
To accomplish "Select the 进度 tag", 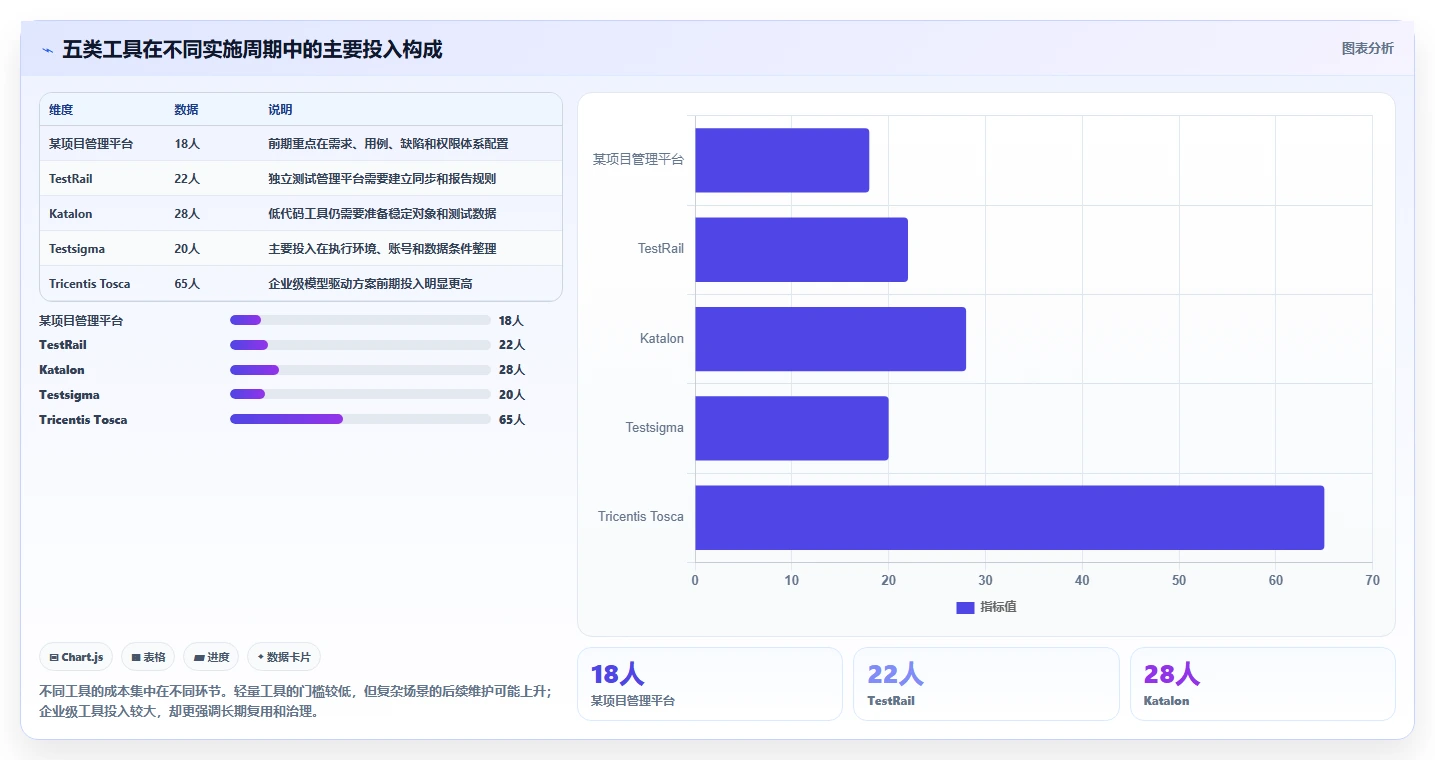I will (x=211, y=657).
